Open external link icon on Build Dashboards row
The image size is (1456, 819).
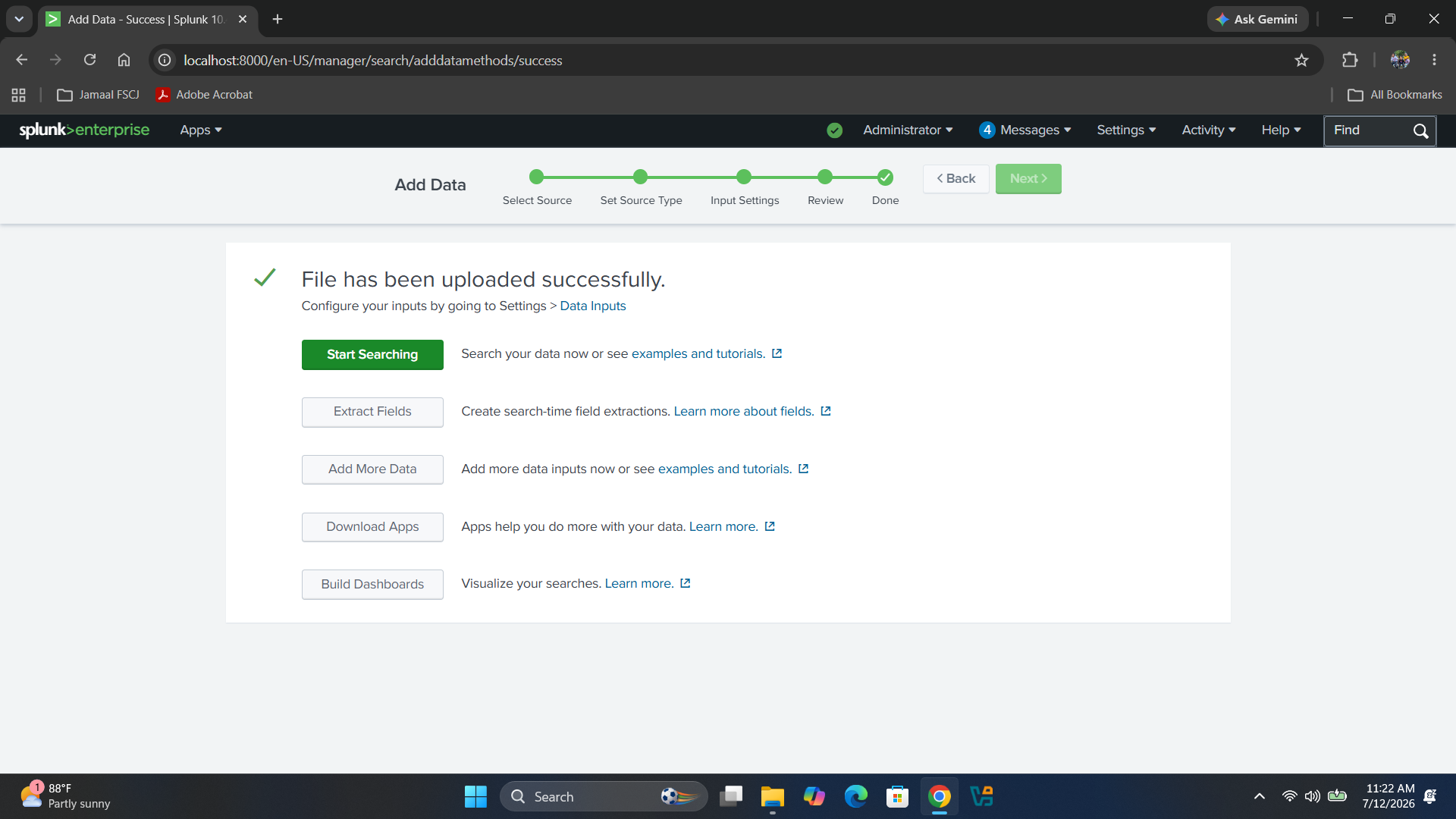coord(686,583)
